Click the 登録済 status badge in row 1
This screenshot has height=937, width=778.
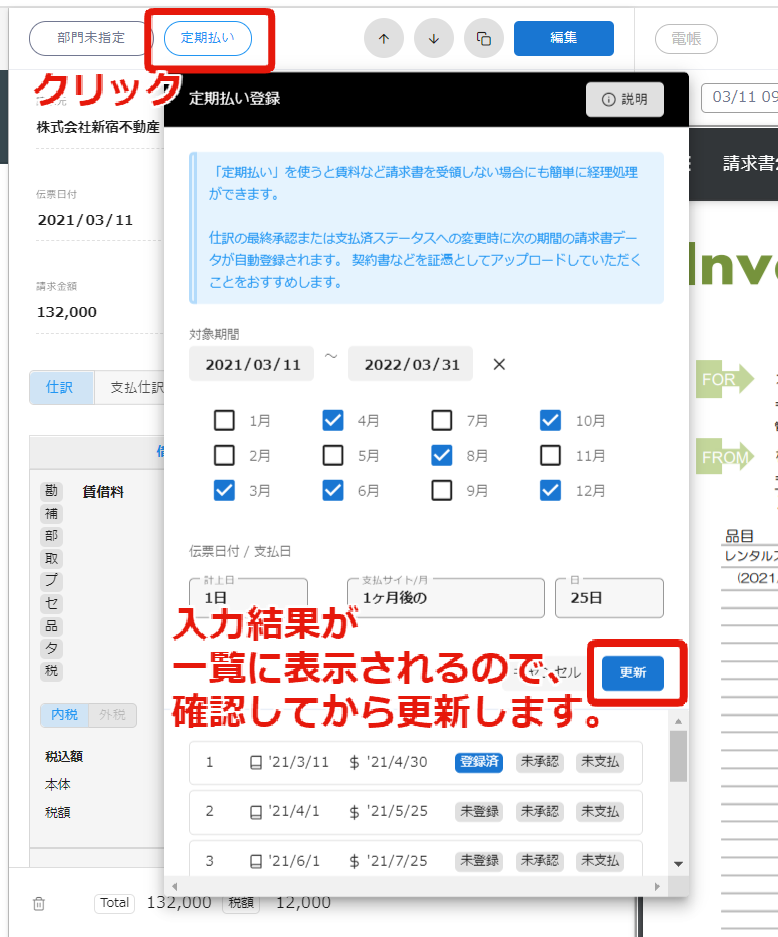click(479, 762)
